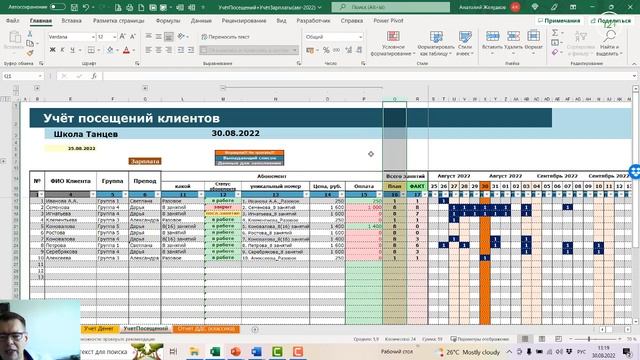640x360 pixels.
Task: Open Найти и выделить menu
Action: 609,44
